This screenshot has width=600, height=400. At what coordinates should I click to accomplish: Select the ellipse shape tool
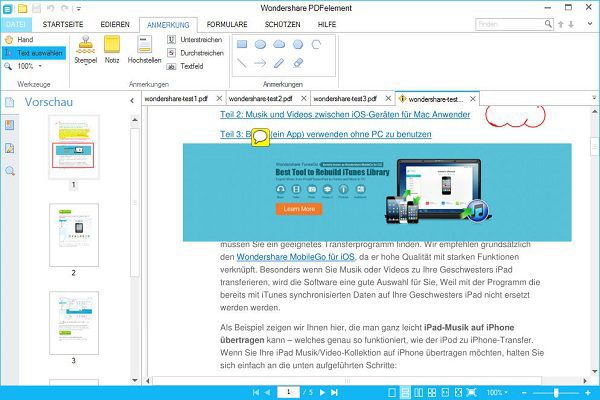click(x=260, y=44)
